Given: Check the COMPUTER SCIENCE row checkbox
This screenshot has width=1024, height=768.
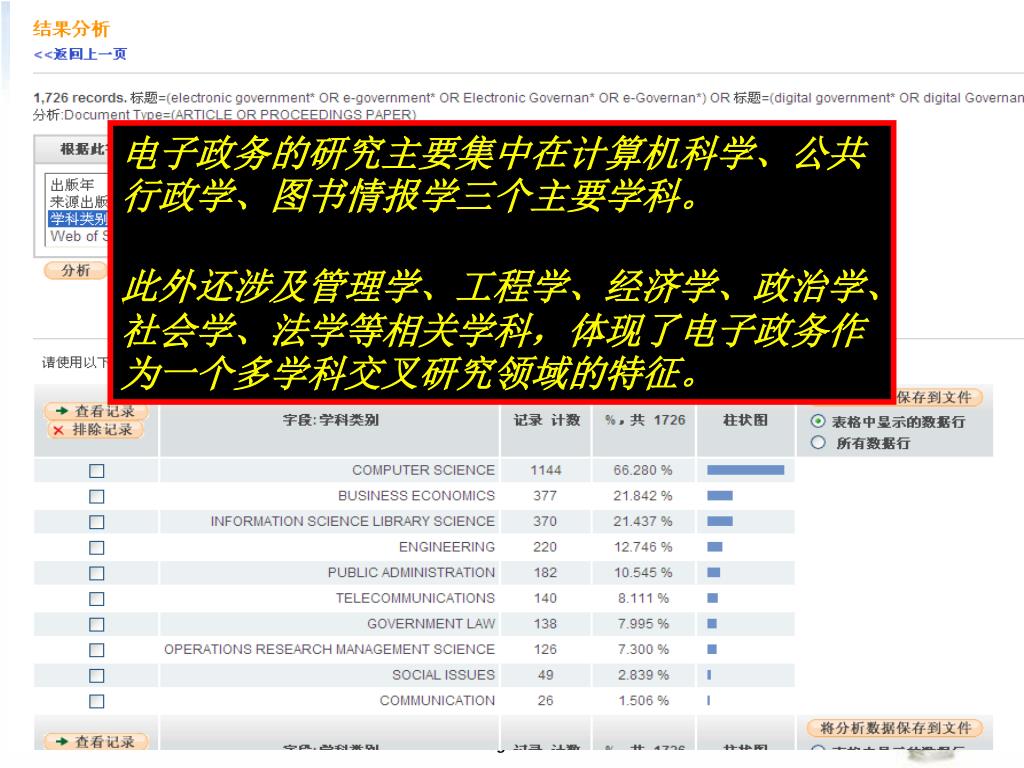Looking at the screenshot, I should [x=97, y=471].
